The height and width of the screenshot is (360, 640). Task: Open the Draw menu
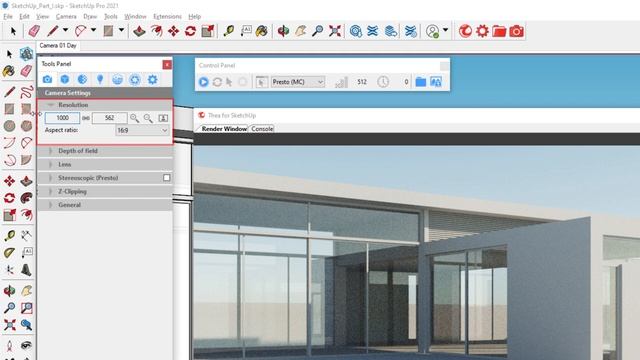tap(90, 16)
